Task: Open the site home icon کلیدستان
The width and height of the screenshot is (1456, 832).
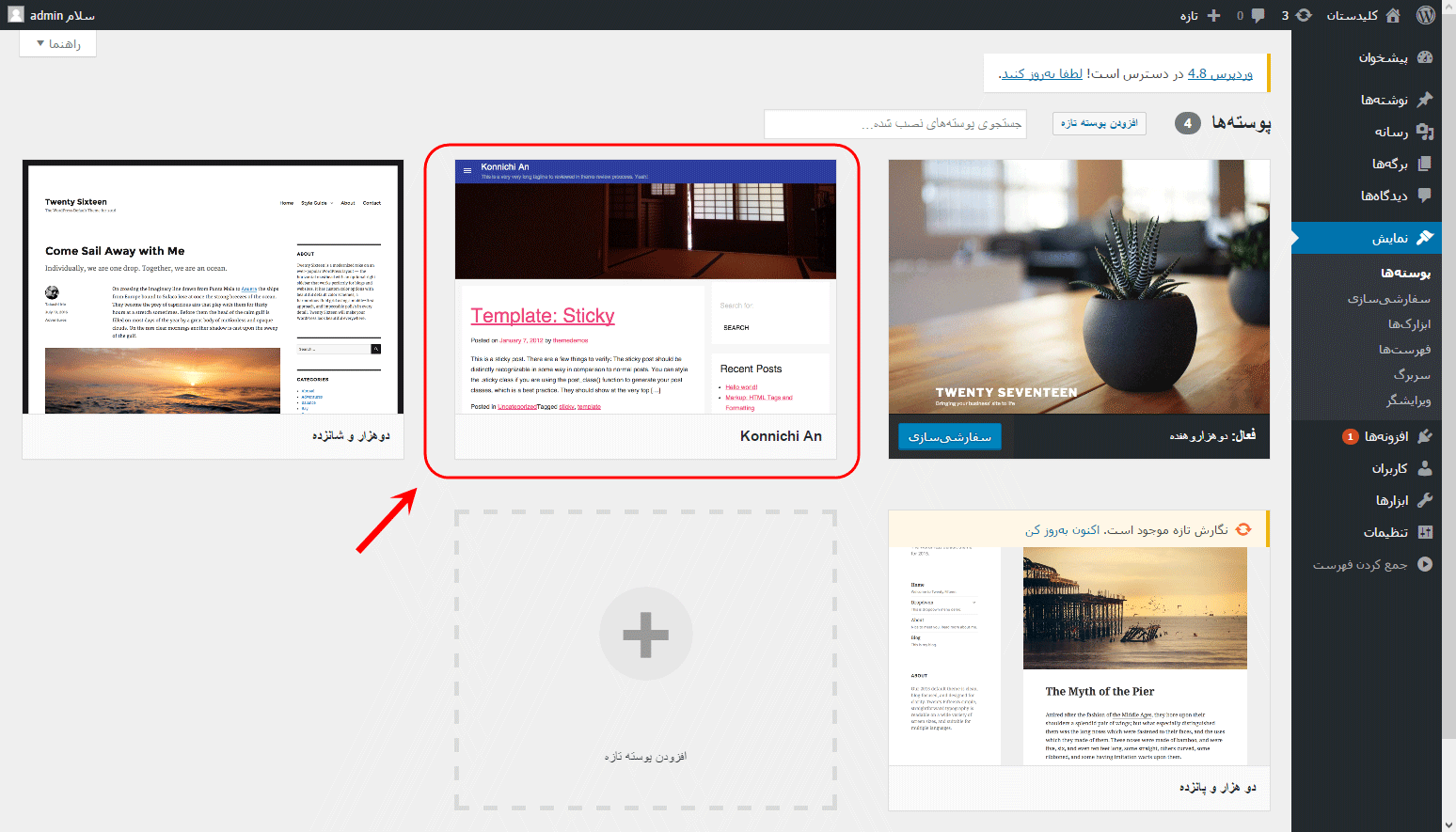Action: coord(1393,15)
